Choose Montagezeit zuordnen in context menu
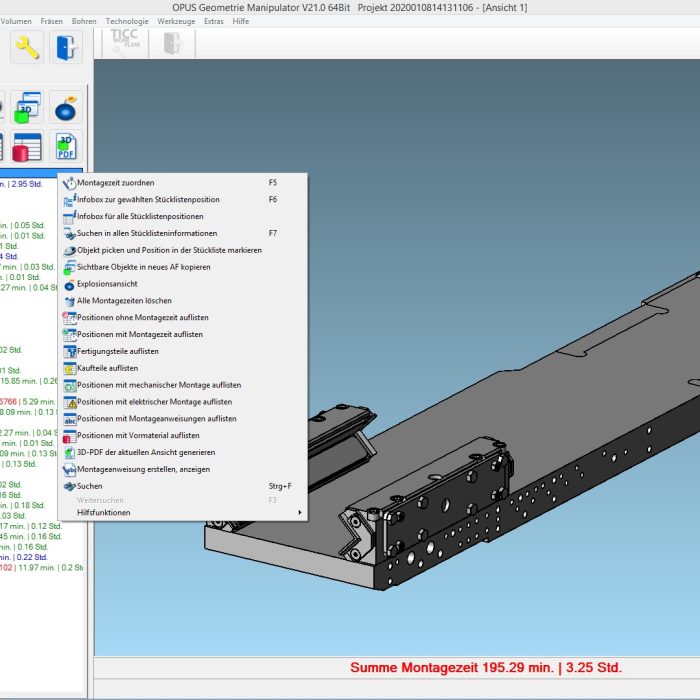This screenshot has width=700, height=700. click(x=183, y=183)
